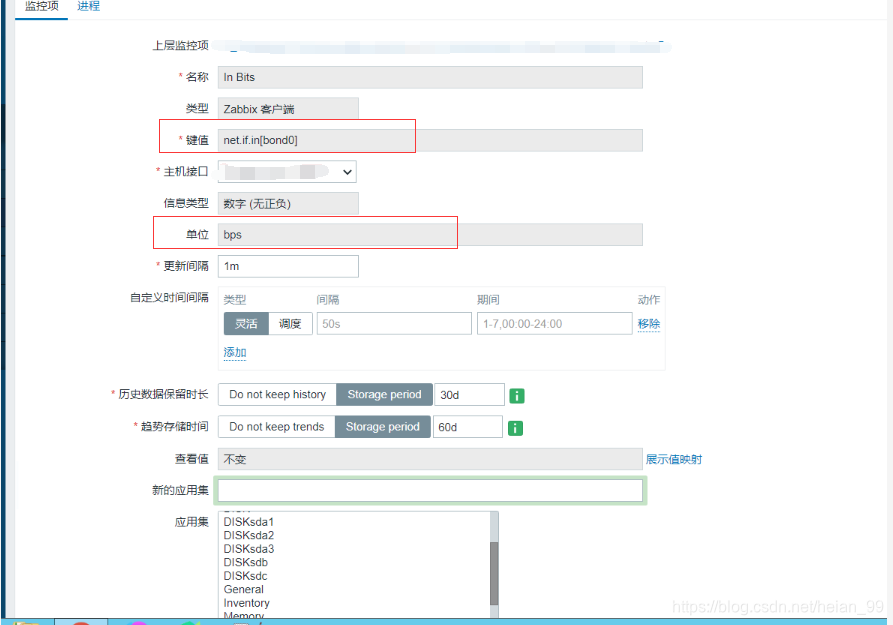The width and height of the screenshot is (893, 625).
Task: Click the green info icon beside 30d
Action: click(x=517, y=395)
